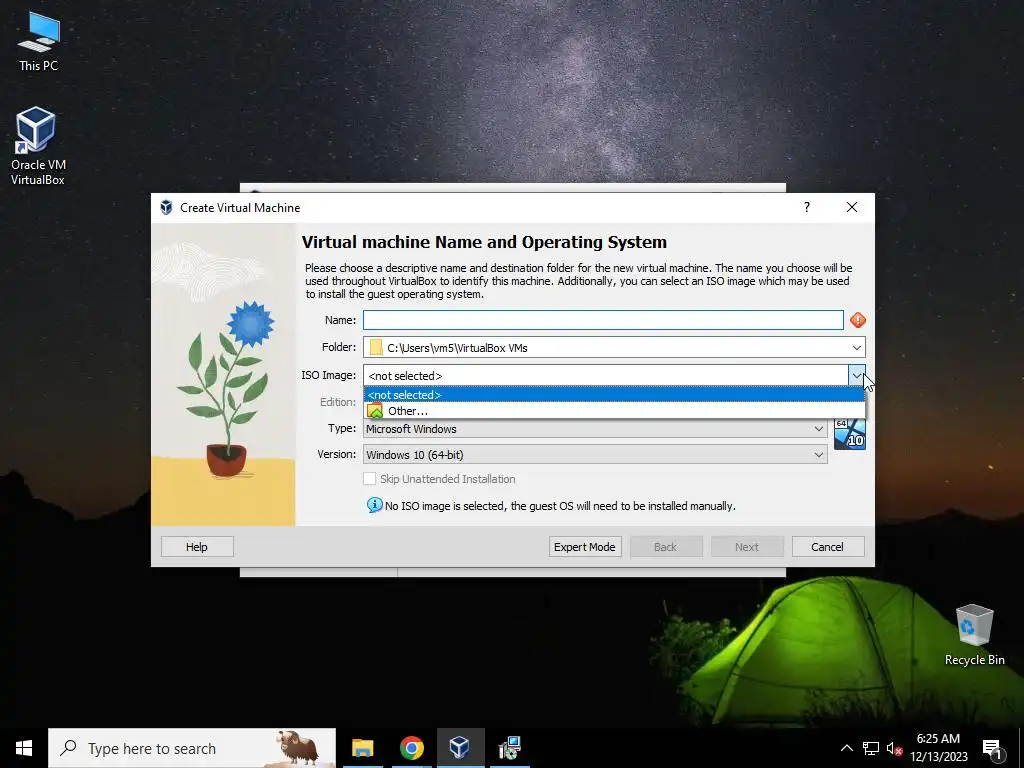Open Oracle VM VirtualBox desktop shortcut
Screen dimensions: 1024x768
coord(37,146)
